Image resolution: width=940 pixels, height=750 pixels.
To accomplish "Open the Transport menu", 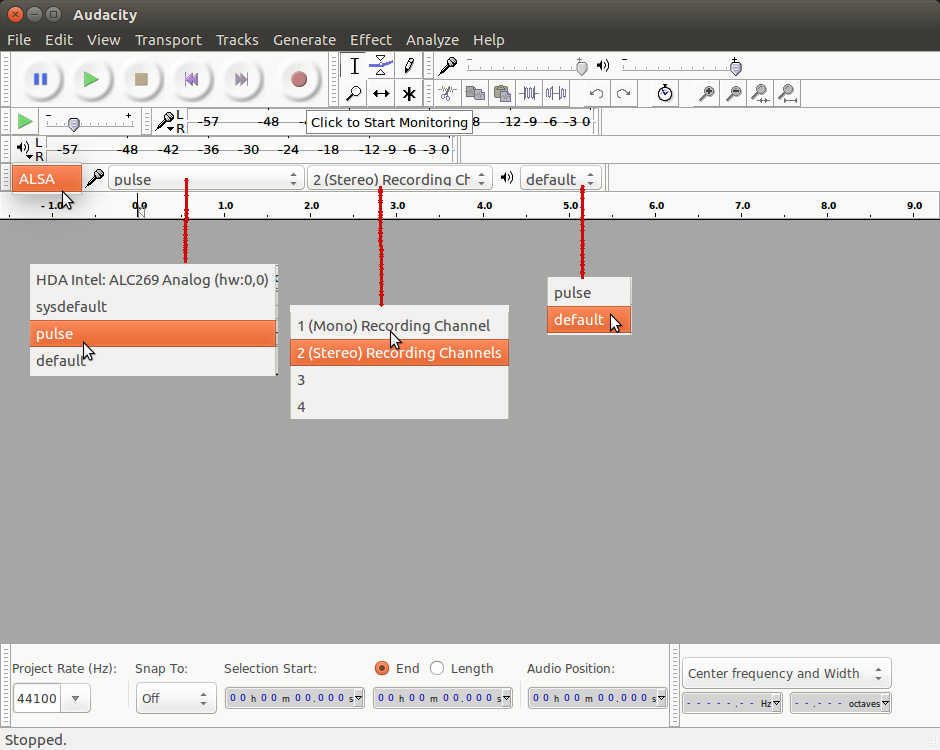I will tap(168, 40).
